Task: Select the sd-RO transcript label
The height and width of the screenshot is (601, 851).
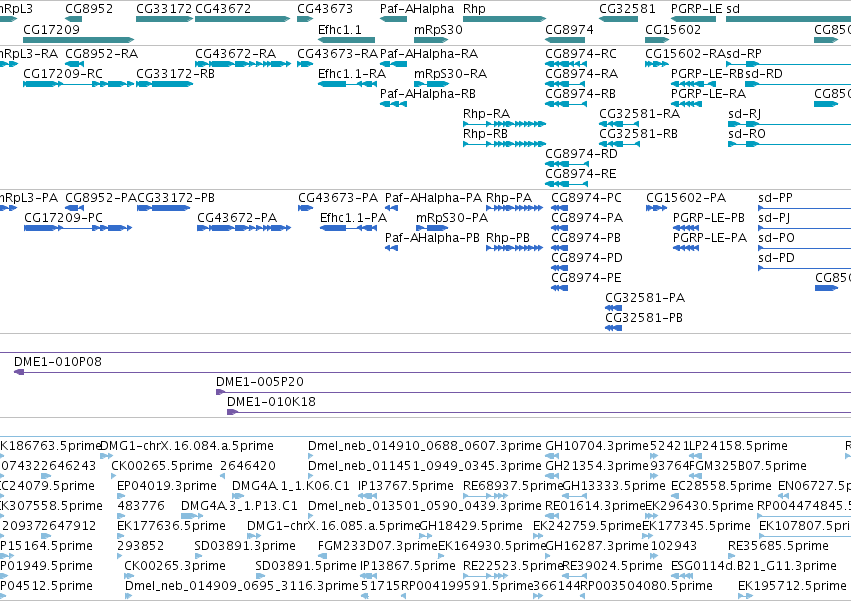Action: [x=747, y=134]
